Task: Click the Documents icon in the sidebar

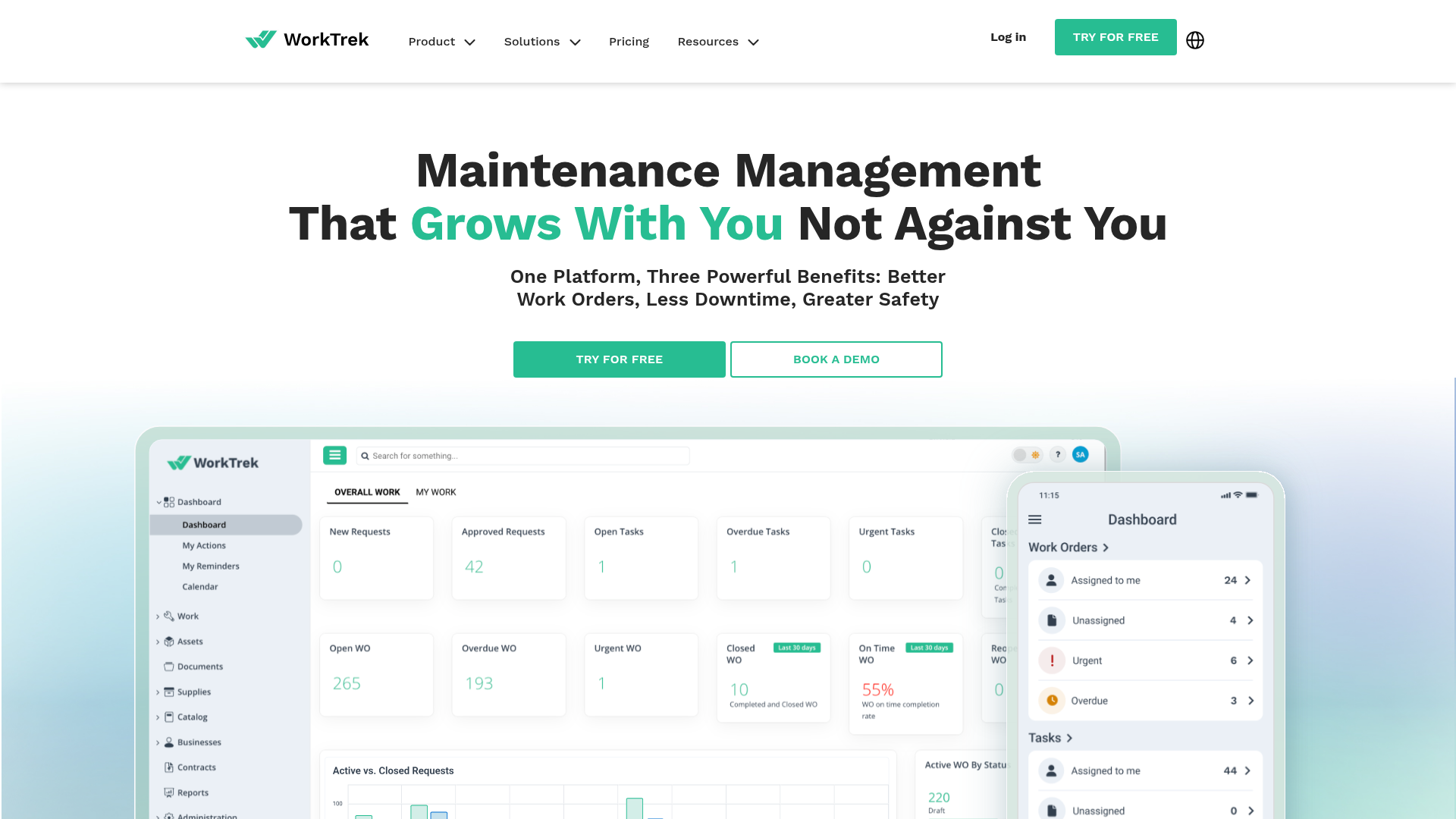Action: [x=168, y=666]
